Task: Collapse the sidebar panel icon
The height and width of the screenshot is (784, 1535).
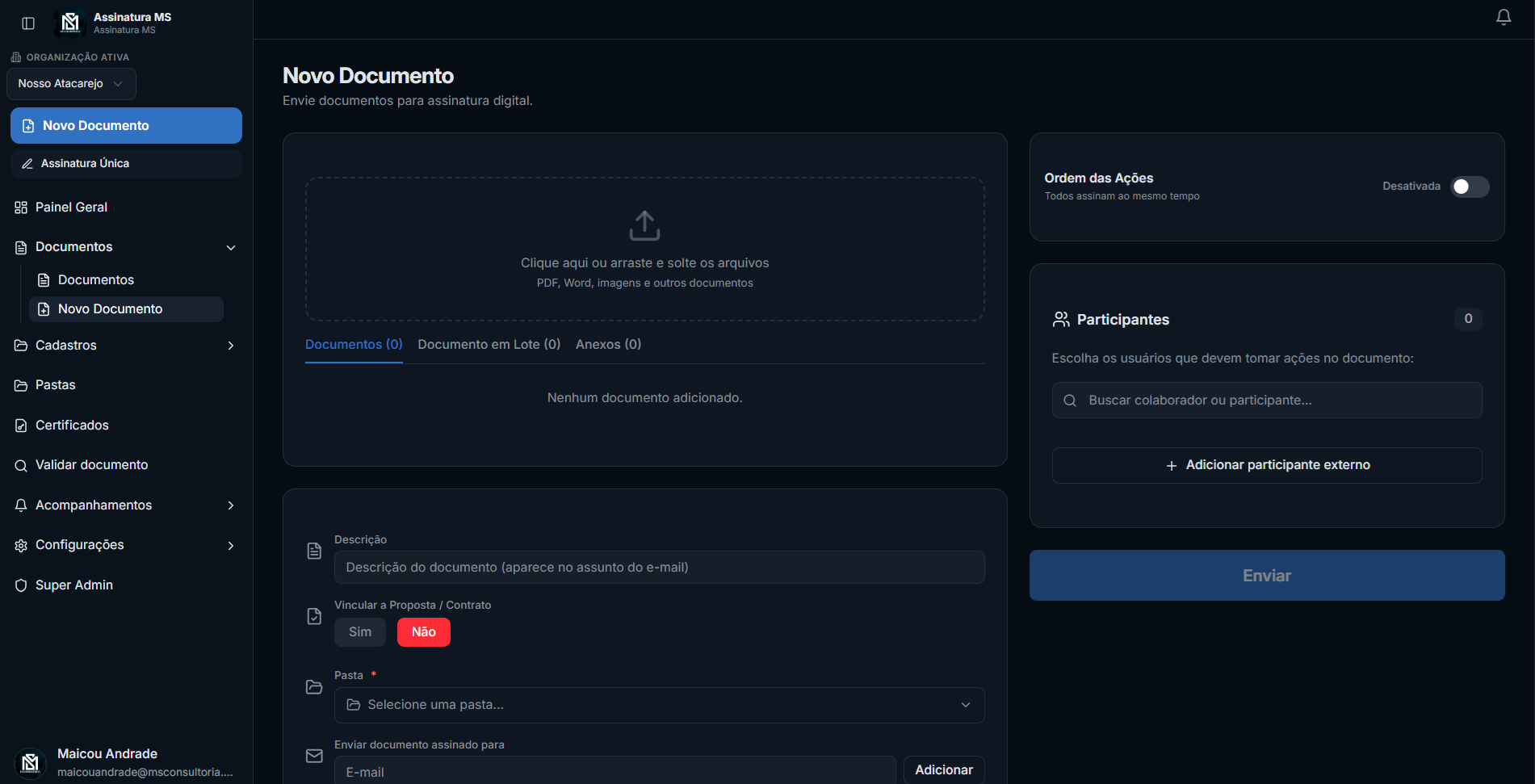Action: pos(28,23)
